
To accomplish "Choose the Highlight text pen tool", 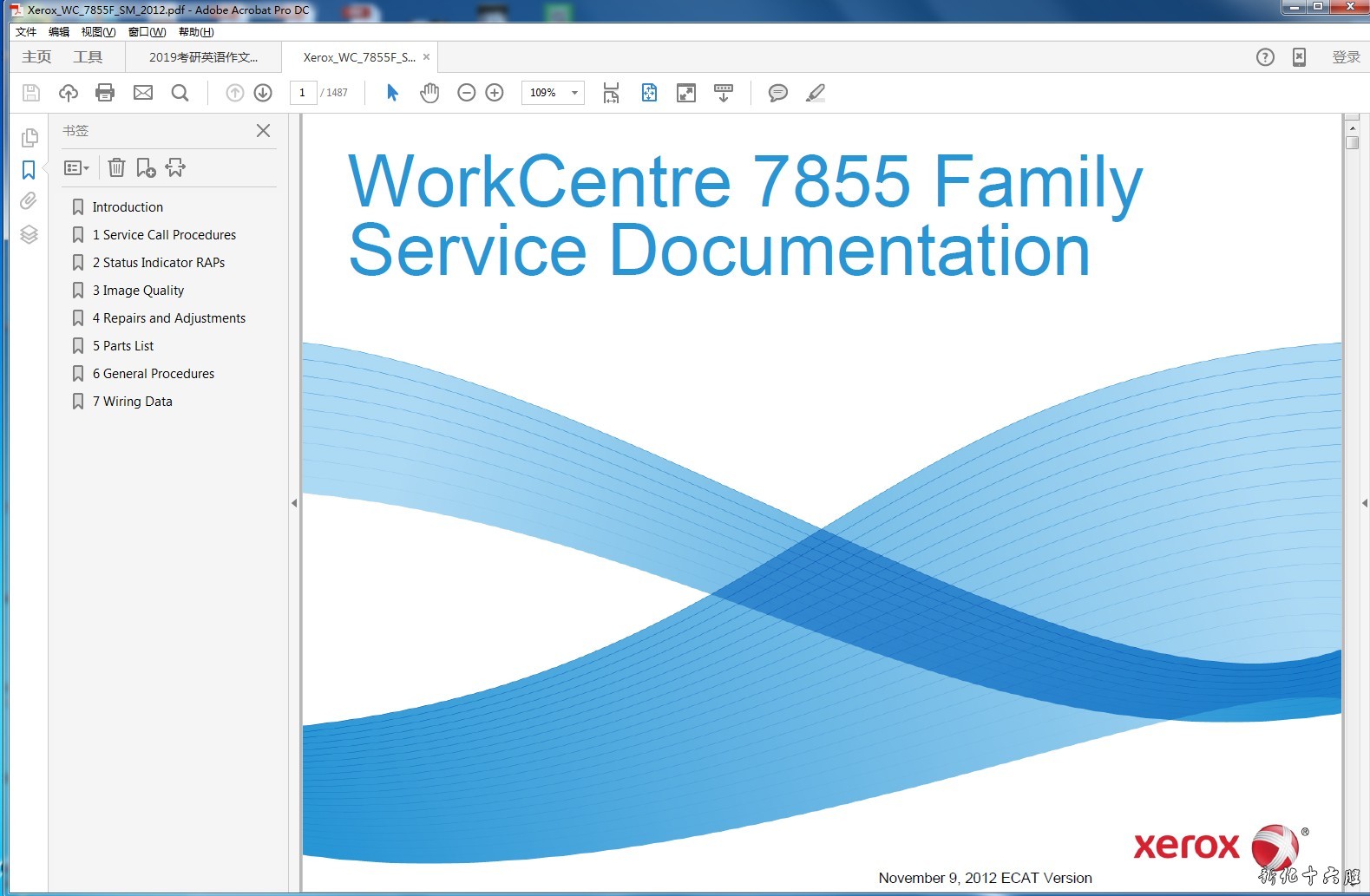I will click(x=815, y=93).
